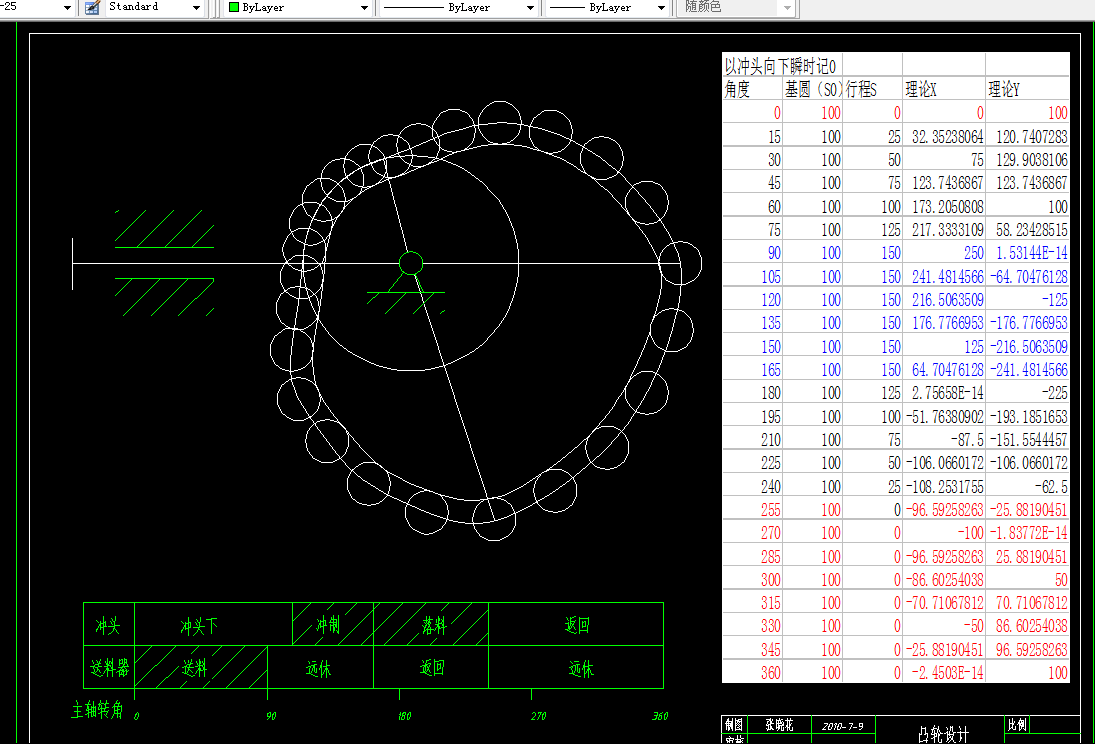Viewport: 1095px width, 744px height.
Task: Click the 冲头下 cell in timing chart
Action: (x=199, y=625)
